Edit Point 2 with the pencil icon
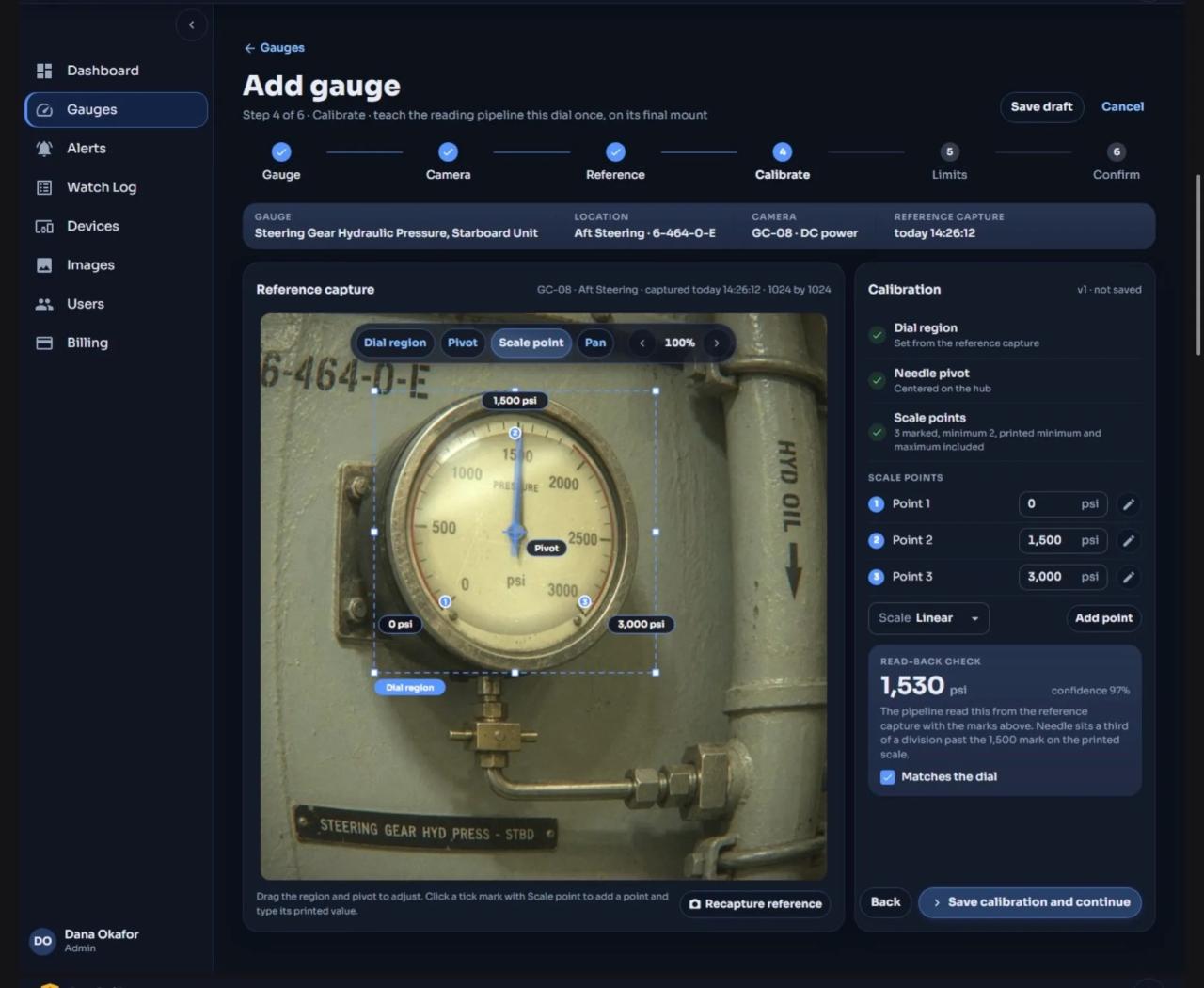Image resolution: width=1204 pixels, height=988 pixels. pos(1129,541)
